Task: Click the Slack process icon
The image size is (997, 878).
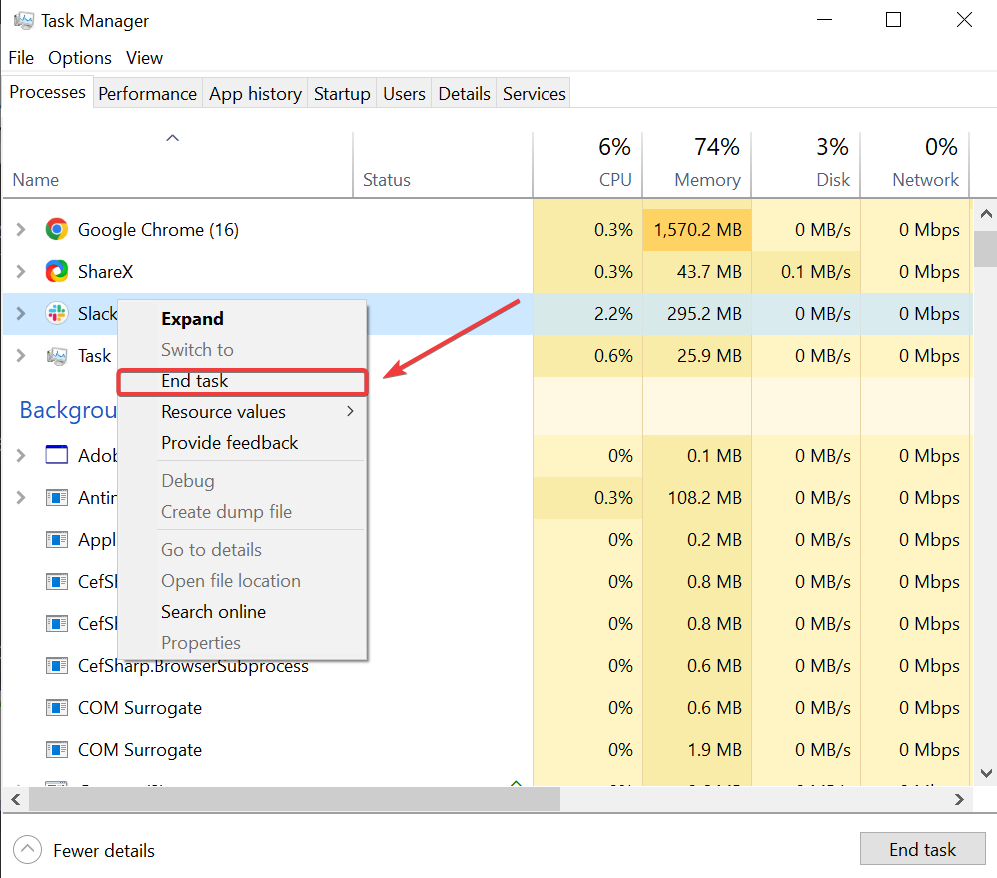Action: [57, 314]
